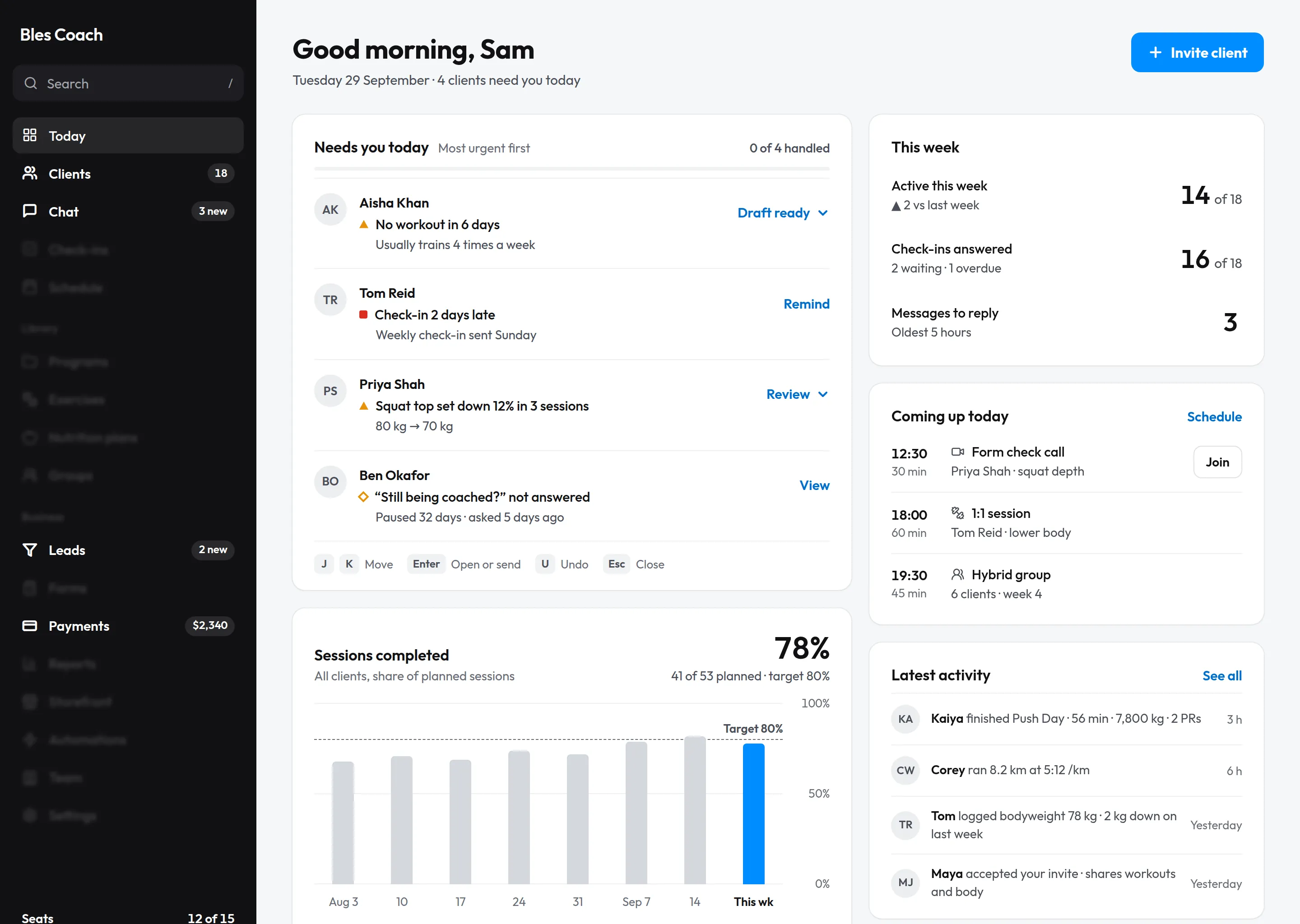Open the Schedule link in Coming up today
This screenshot has height=924, width=1300.
[1214, 416]
